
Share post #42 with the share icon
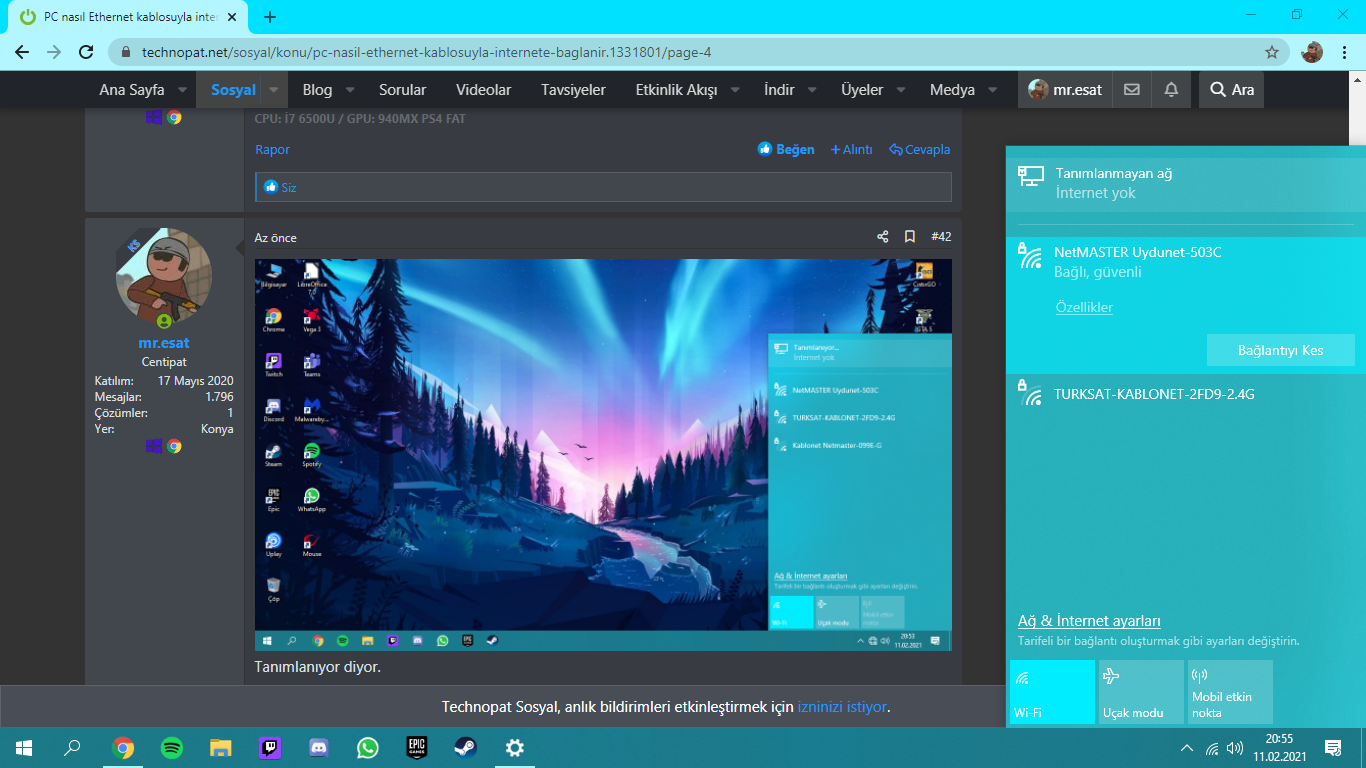point(883,237)
